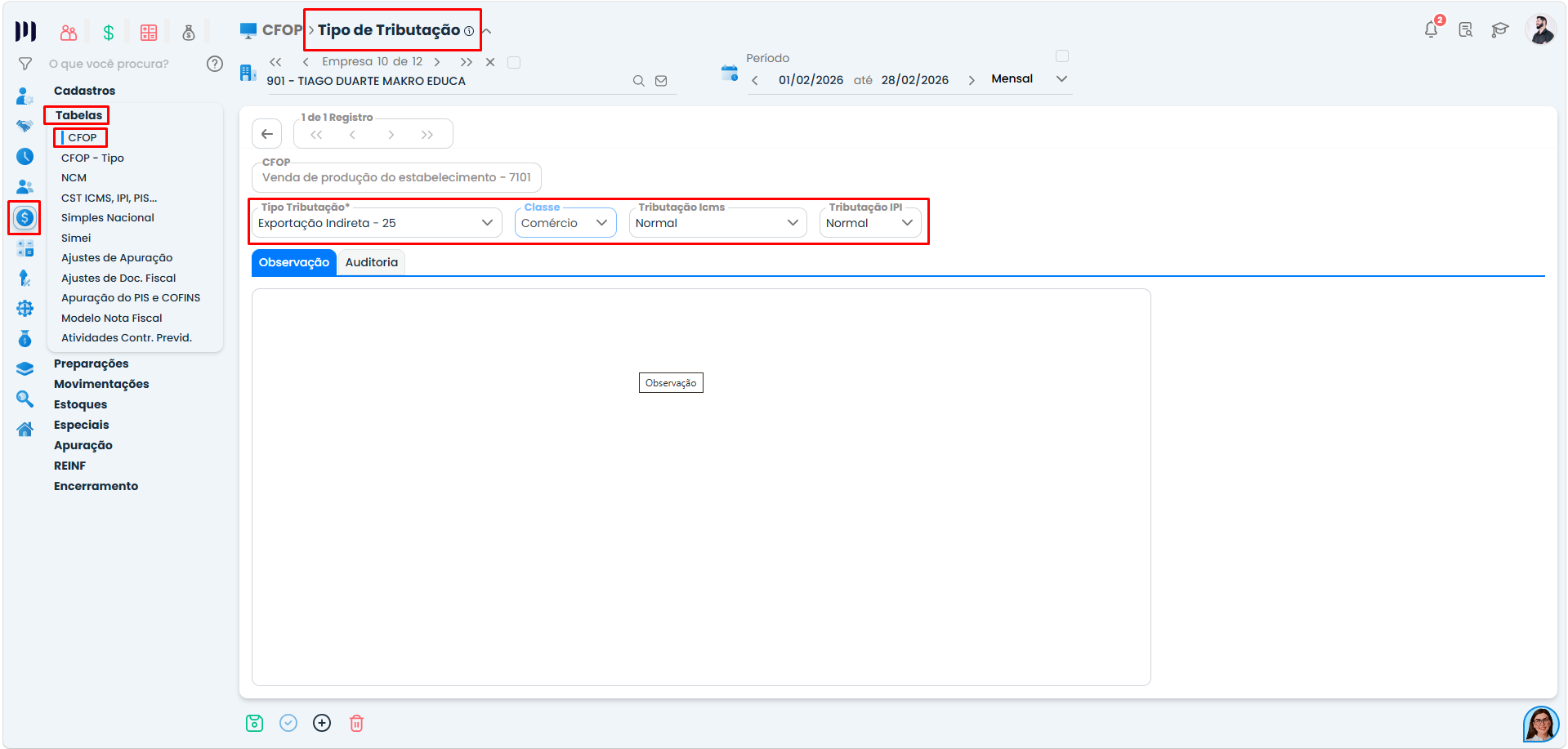Click the calculator sidebar icon
The width and height of the screenshot is (1568, 749).
(25, 248)
